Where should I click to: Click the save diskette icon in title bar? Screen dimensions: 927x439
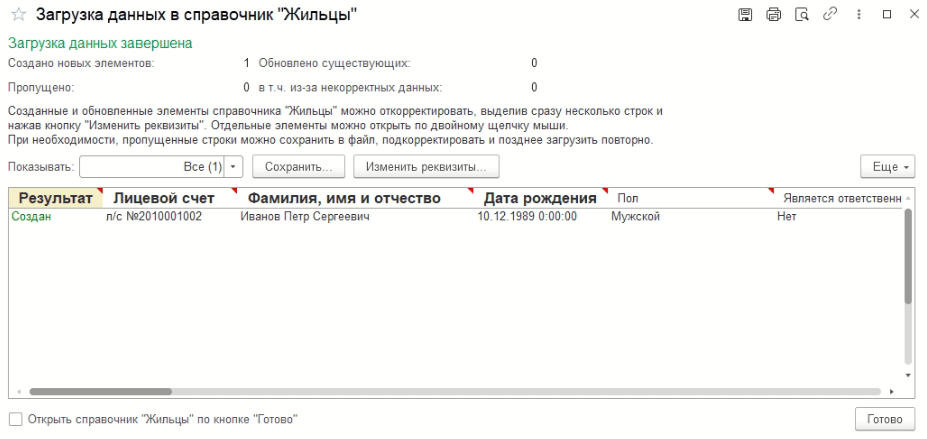tap(745, 14)
